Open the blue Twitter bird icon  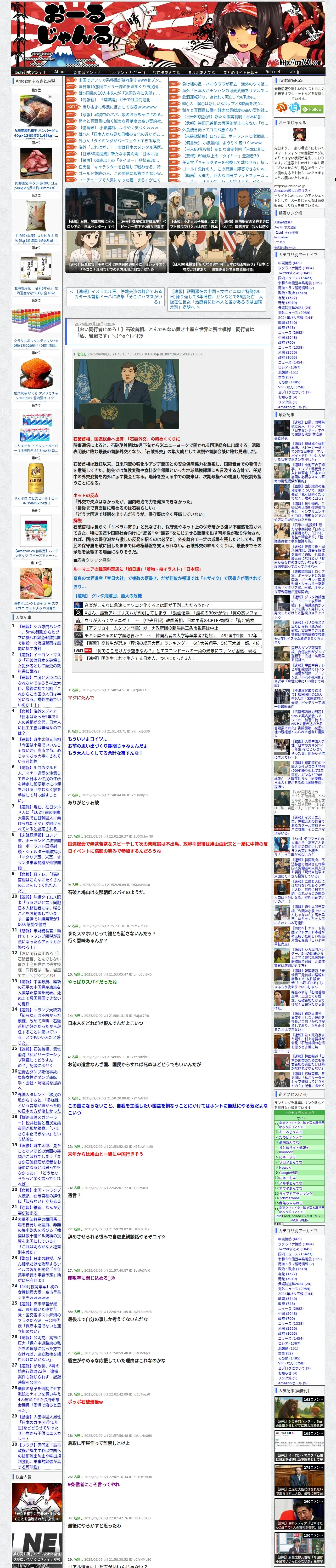pyautogui.click(x=295, y=108)
